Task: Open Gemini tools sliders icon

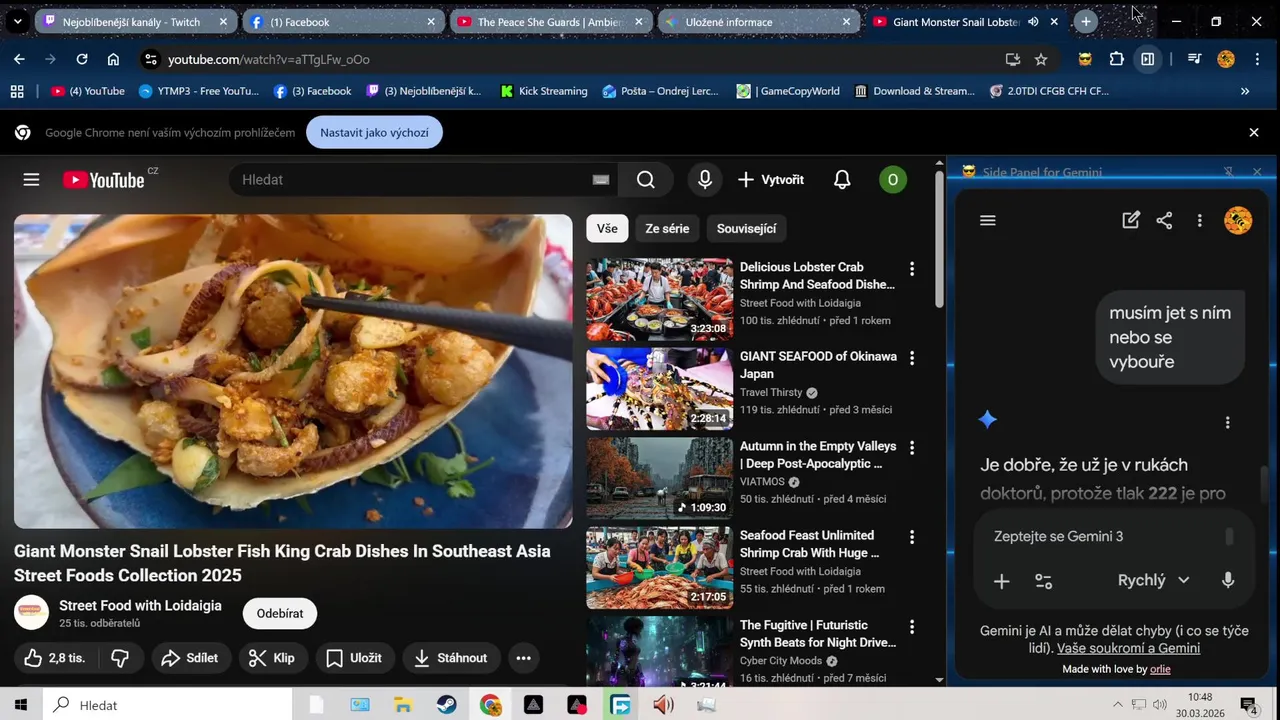Action: [1043, 581]
